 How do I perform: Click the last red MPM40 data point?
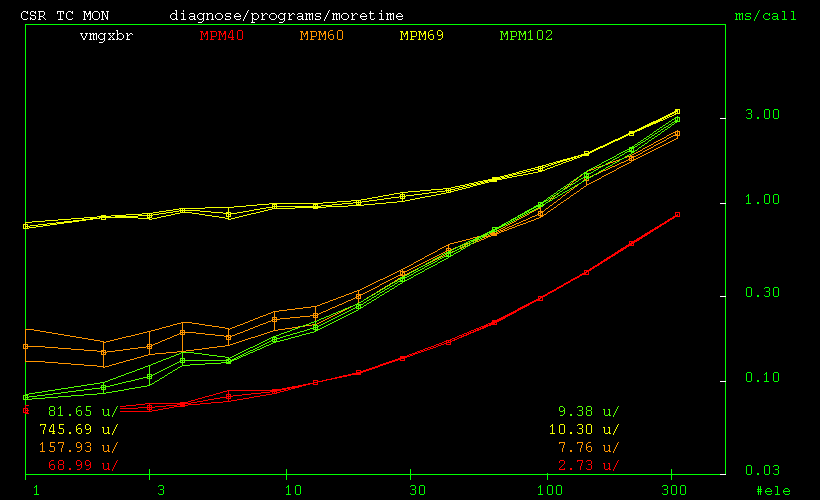click(x=677, y=214)
